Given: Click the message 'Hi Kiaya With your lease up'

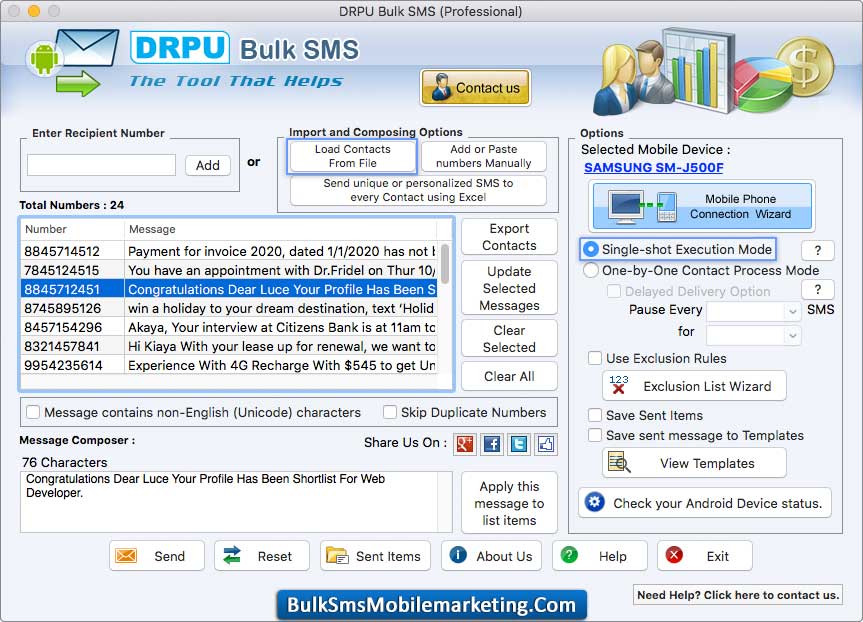Looking at the screenshot, I should [281, 346].
